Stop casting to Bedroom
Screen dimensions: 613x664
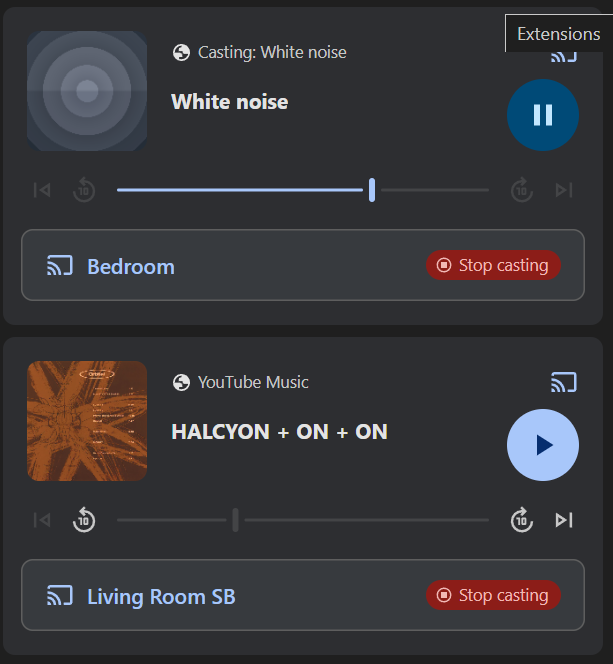[494, 266]
